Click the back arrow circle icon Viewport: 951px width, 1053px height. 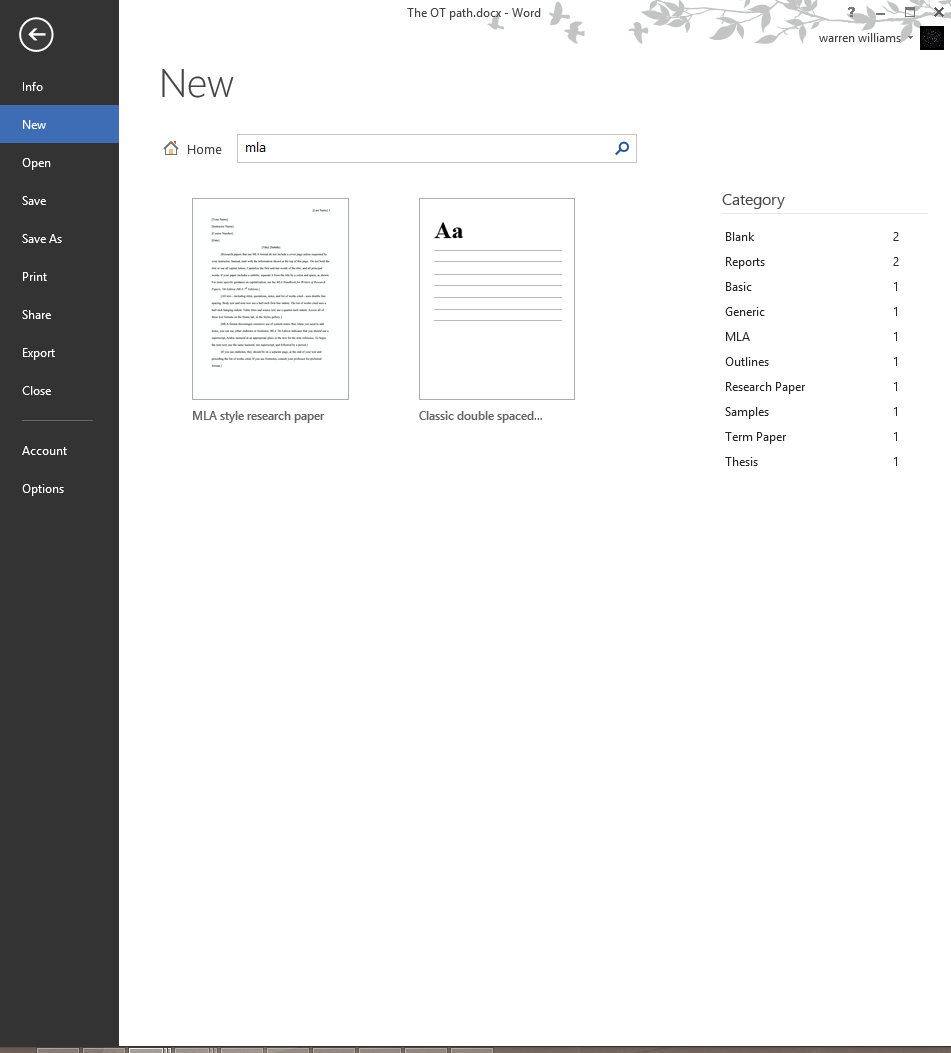click(x=36, y=35)
